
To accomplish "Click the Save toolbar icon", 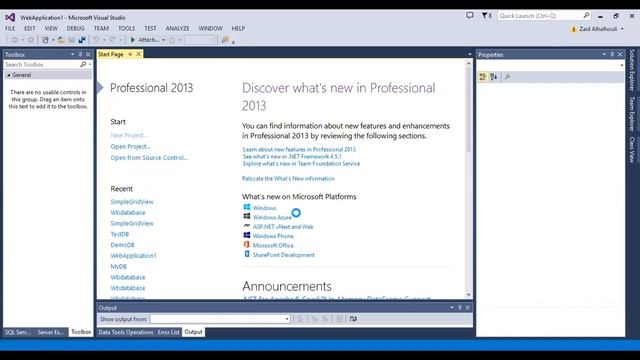I will (x=71, y=40).
